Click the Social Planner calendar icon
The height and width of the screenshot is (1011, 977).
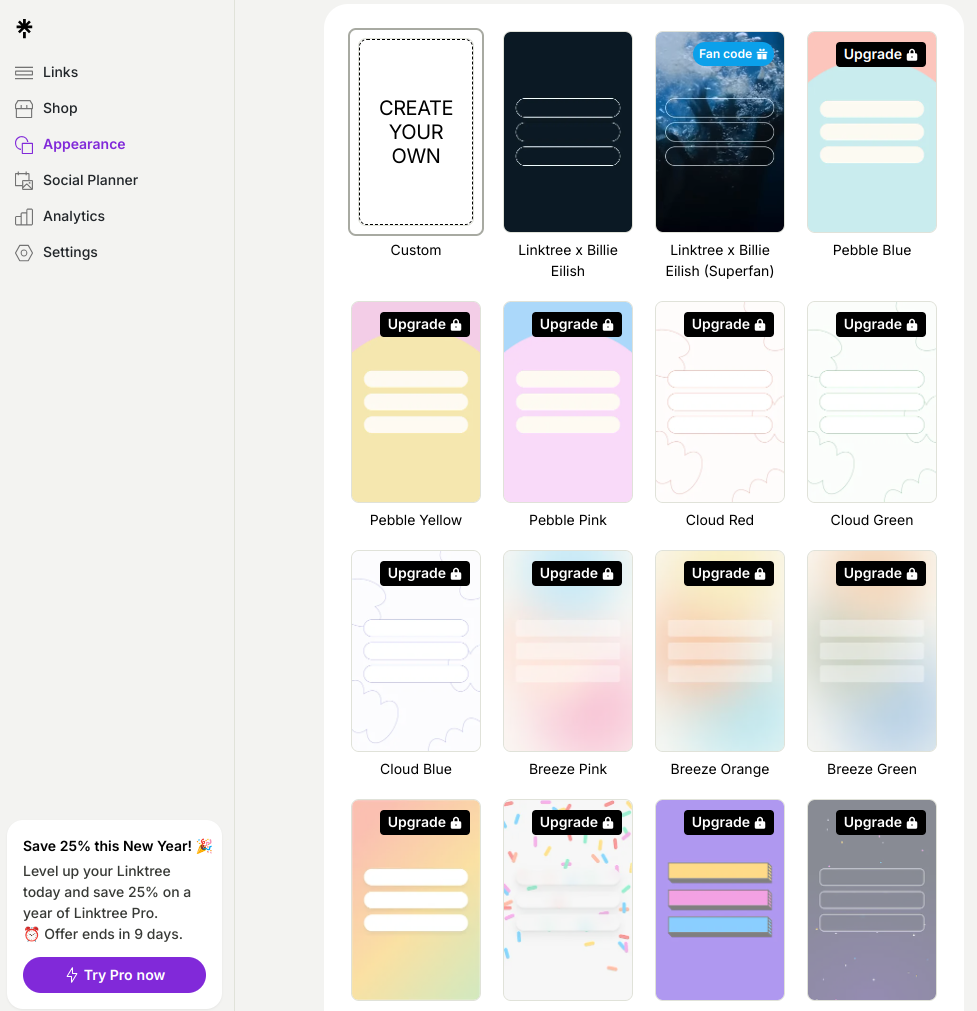(x=24, y=181)
